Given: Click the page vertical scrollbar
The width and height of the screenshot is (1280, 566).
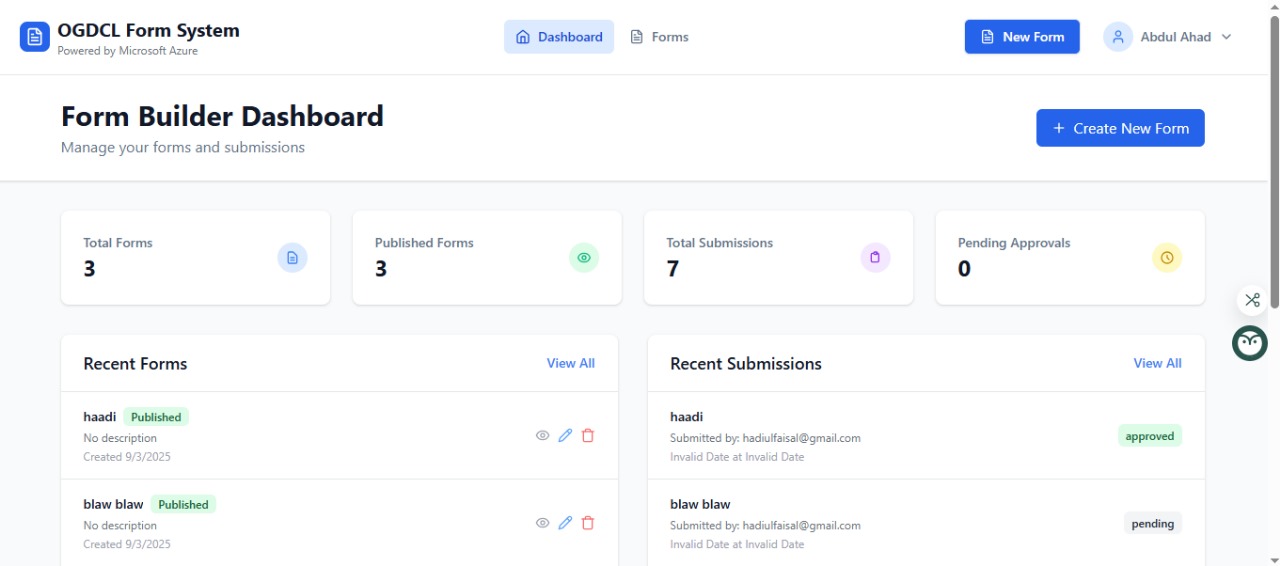Looking at the screenshot, I should click(x=1274, y=160).
